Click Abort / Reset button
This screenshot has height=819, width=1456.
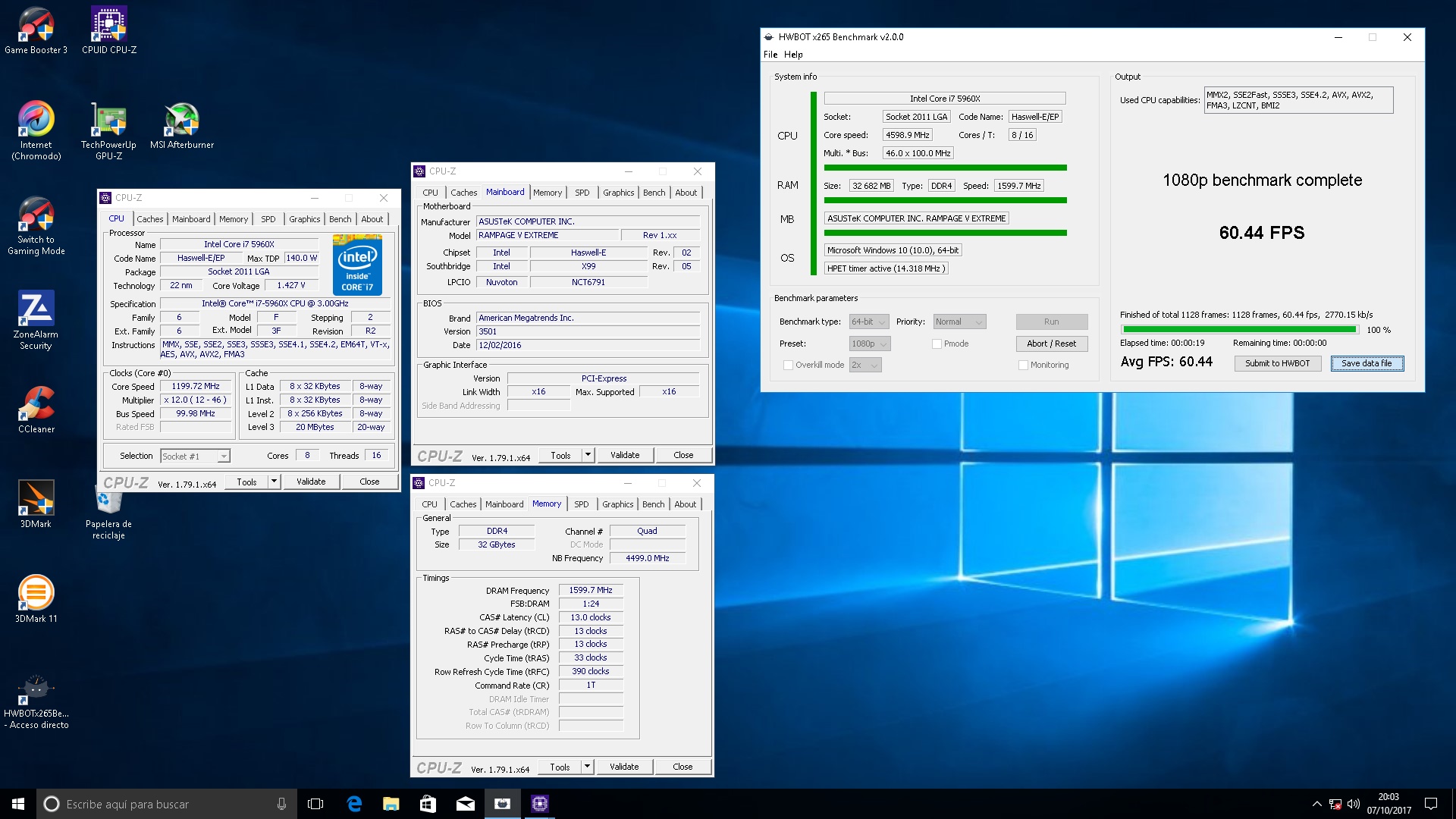tap(1052, 344)
